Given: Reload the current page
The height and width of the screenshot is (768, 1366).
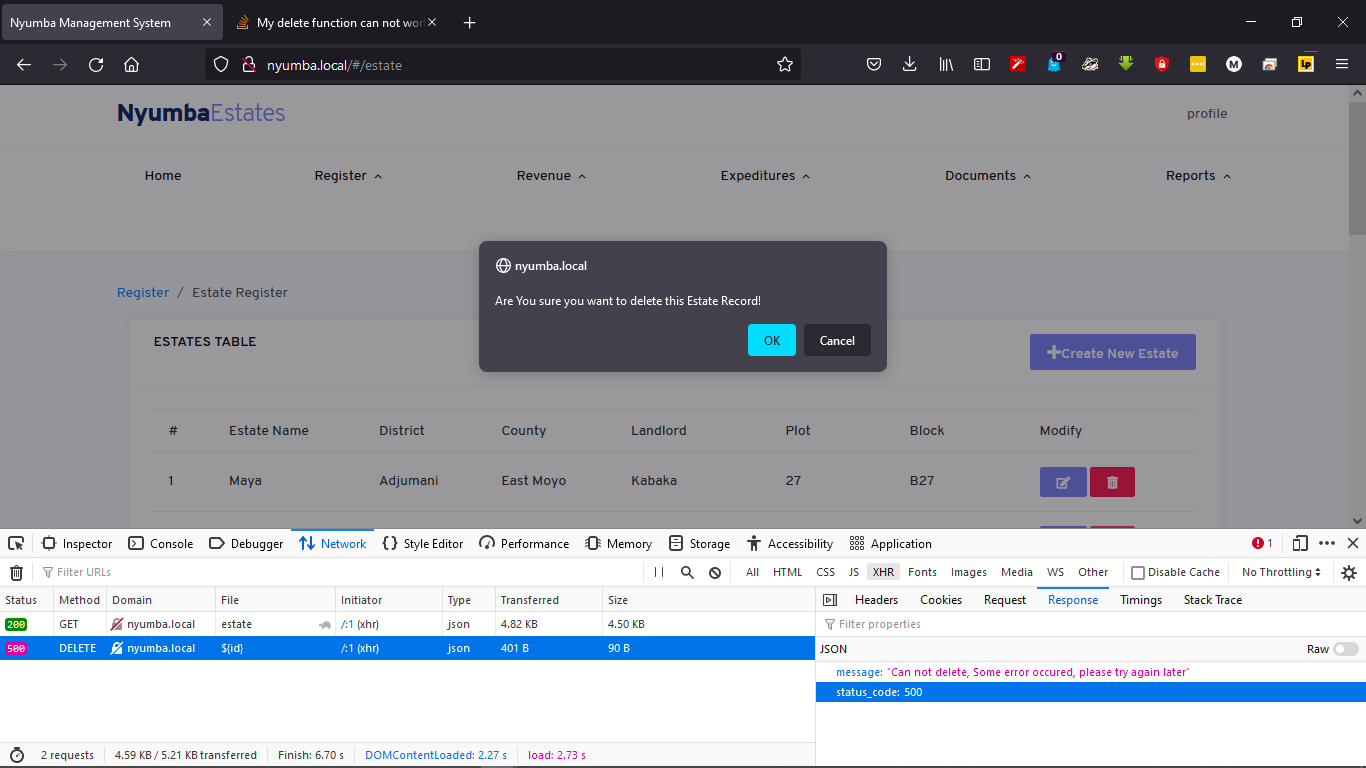Looking at the screenshot, I should pos(96,64).
